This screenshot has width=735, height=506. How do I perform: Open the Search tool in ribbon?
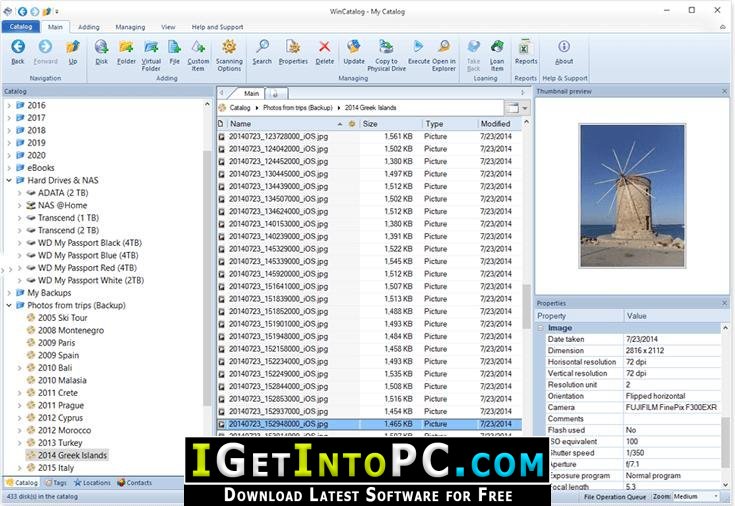pos(262,46)
